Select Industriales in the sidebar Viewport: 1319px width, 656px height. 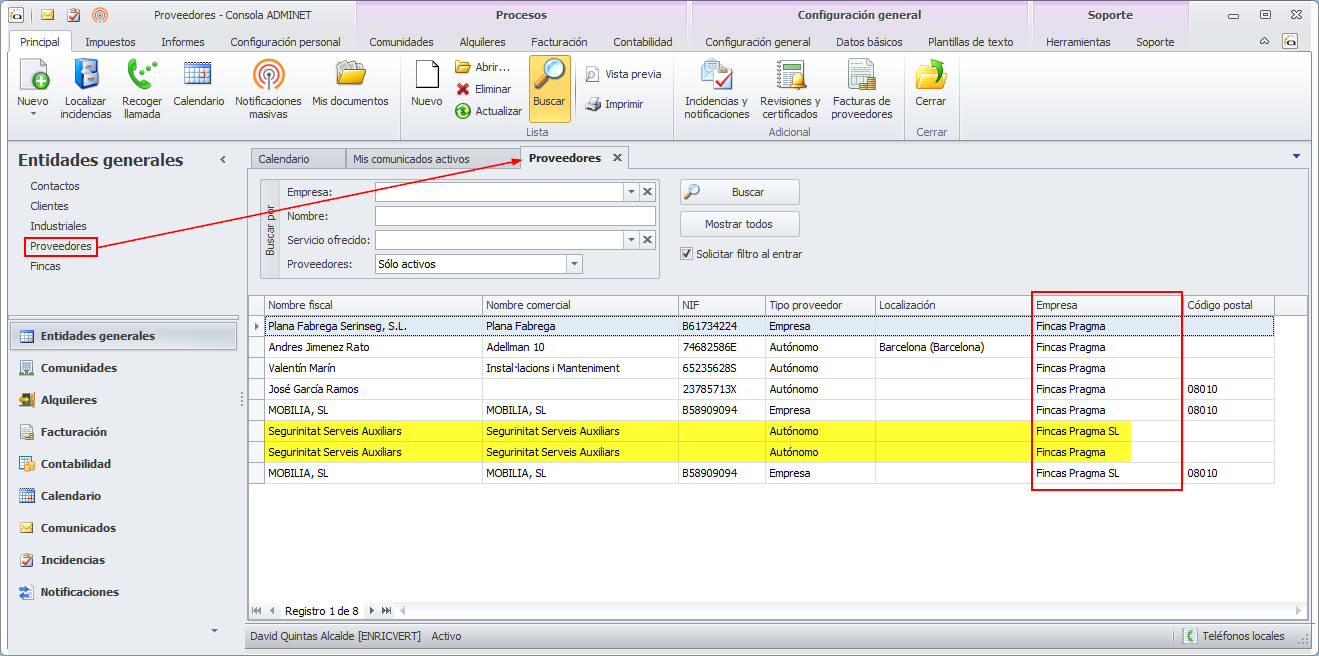[58, 226]
